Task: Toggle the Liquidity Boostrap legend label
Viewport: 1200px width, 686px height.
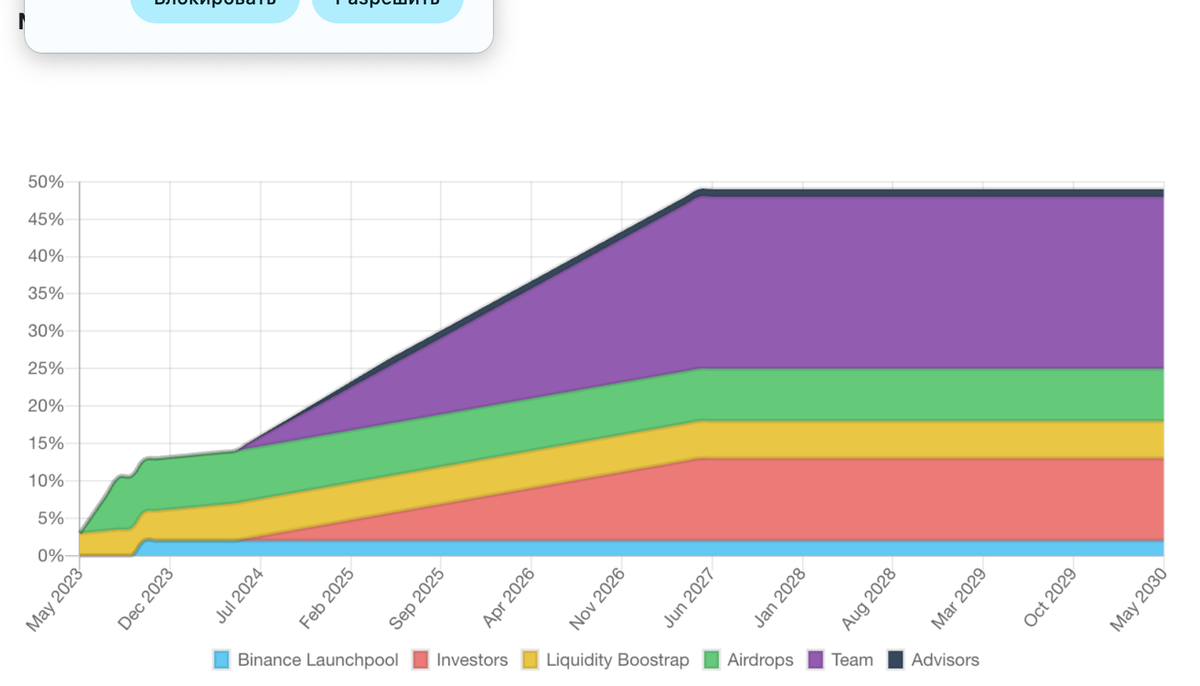Action: 617,660
